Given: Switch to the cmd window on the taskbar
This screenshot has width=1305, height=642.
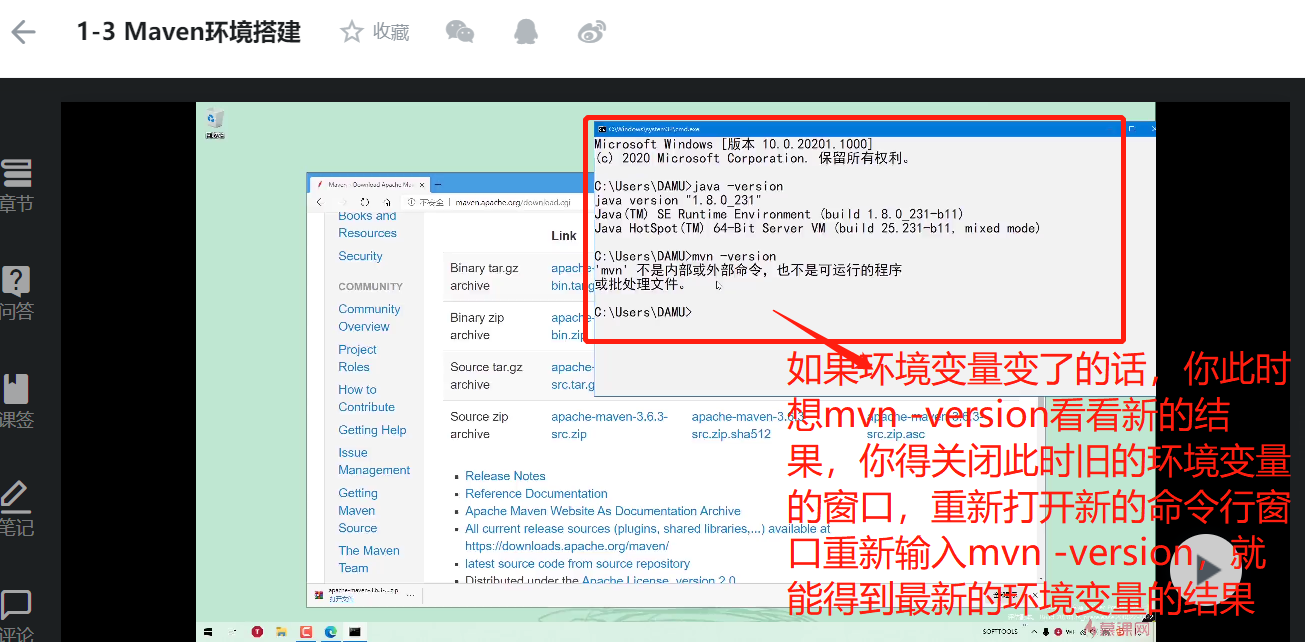Looking at the screenshot, I should (x=354, y=632).
